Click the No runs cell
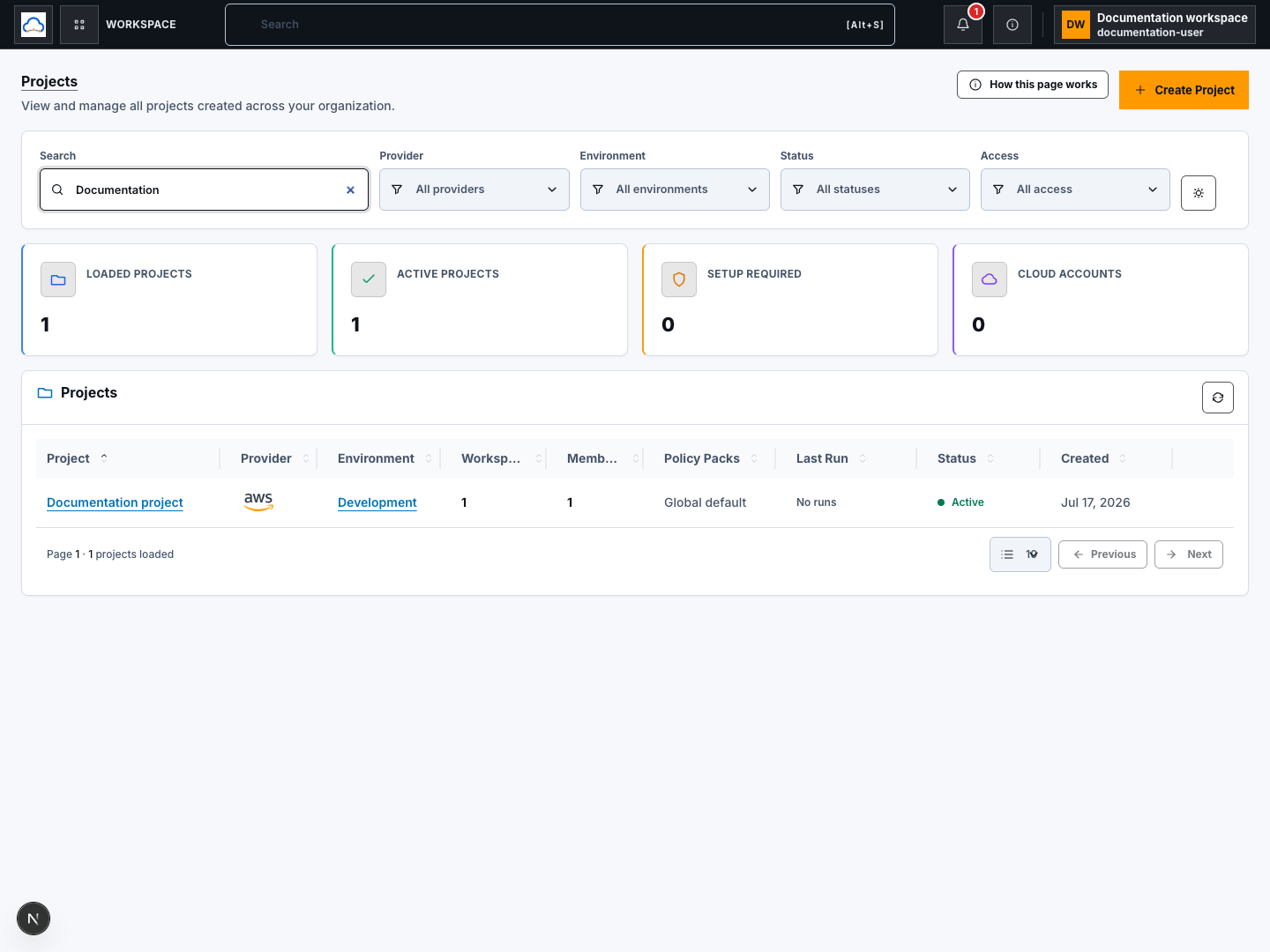Viewport: 1270px width, 952px height. (x=816, y=502)
